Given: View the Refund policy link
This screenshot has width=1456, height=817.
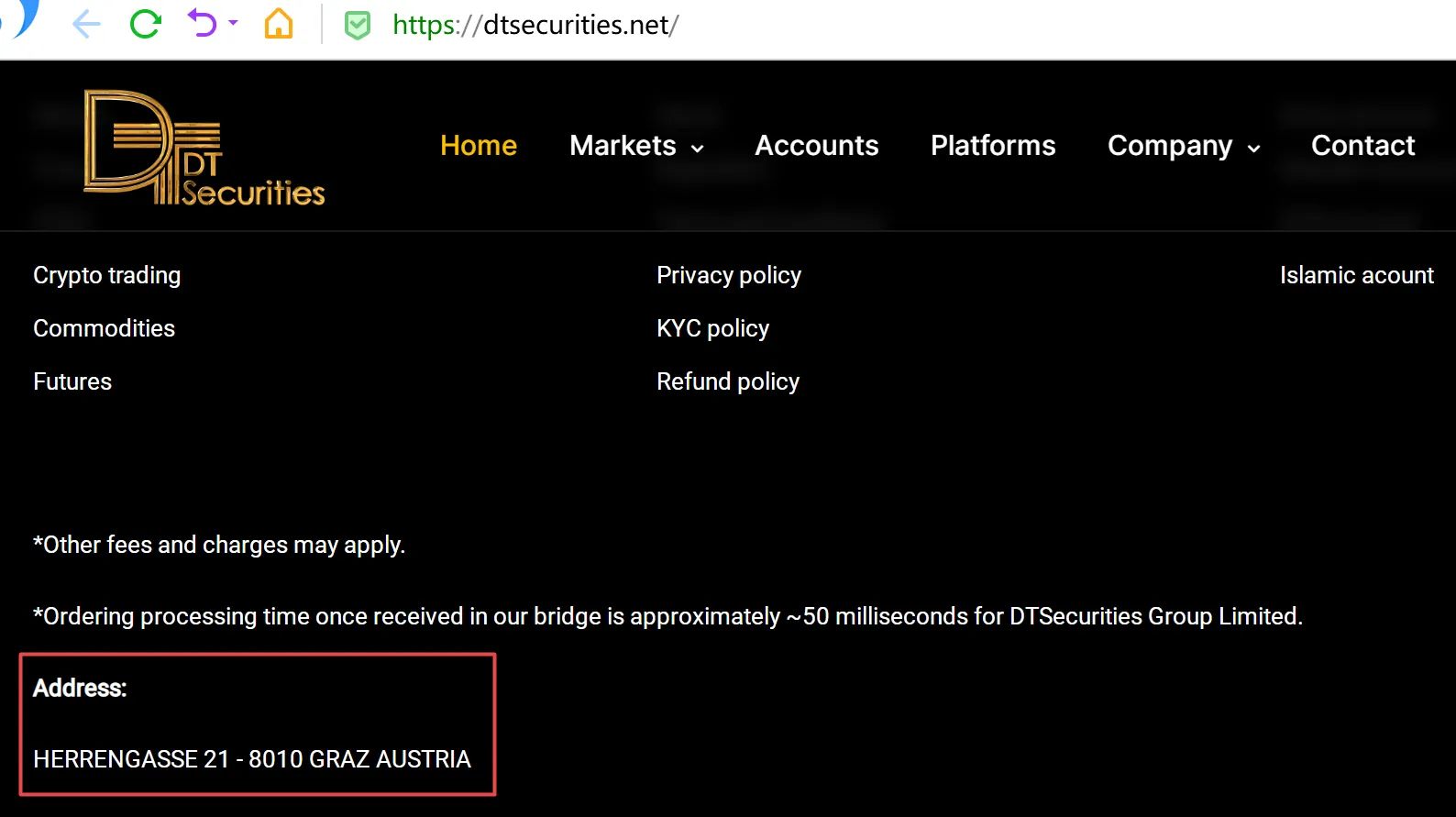Looking at the screenshot, I should tap(728, 381).
